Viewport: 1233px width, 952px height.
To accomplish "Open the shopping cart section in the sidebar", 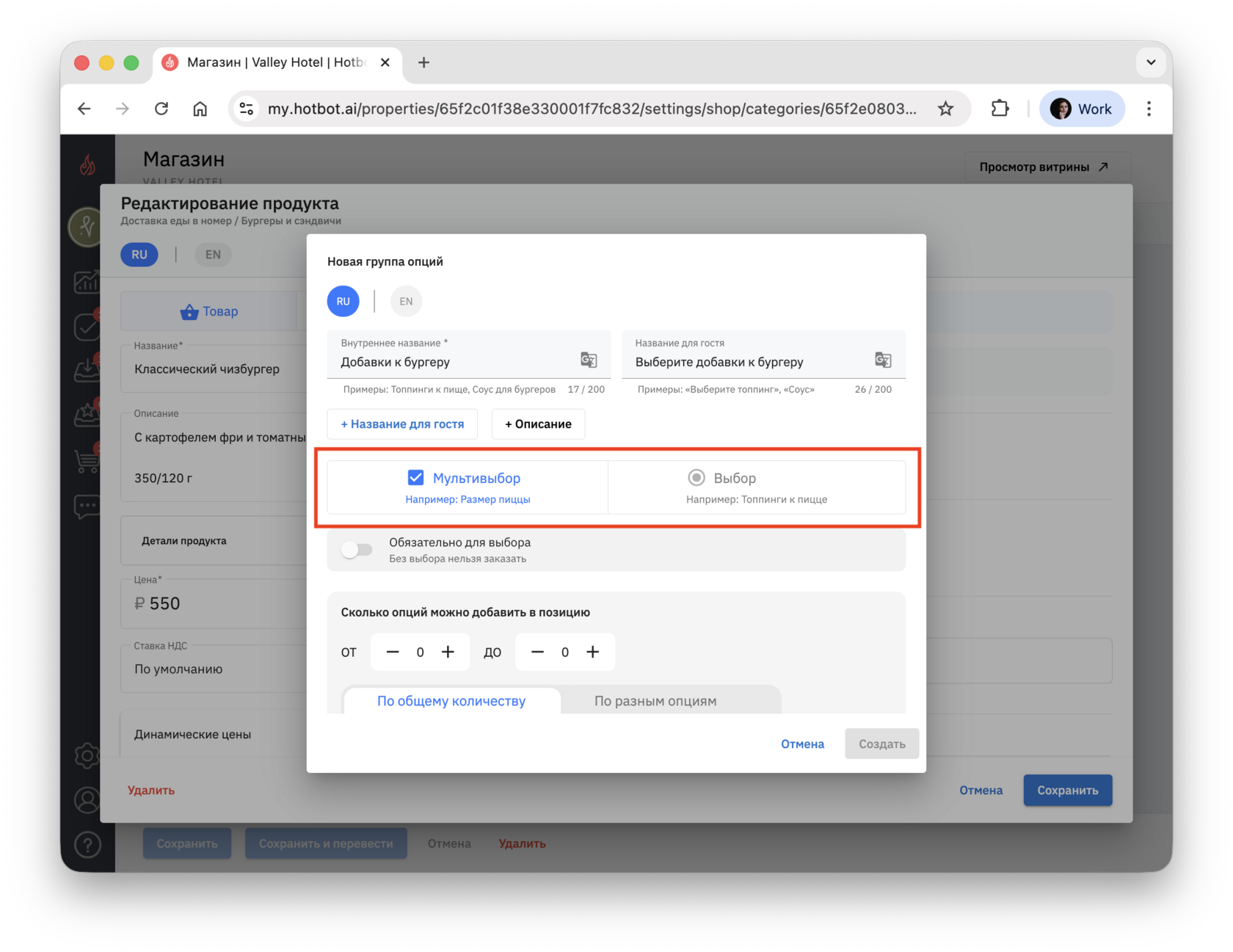I will 87,460.
